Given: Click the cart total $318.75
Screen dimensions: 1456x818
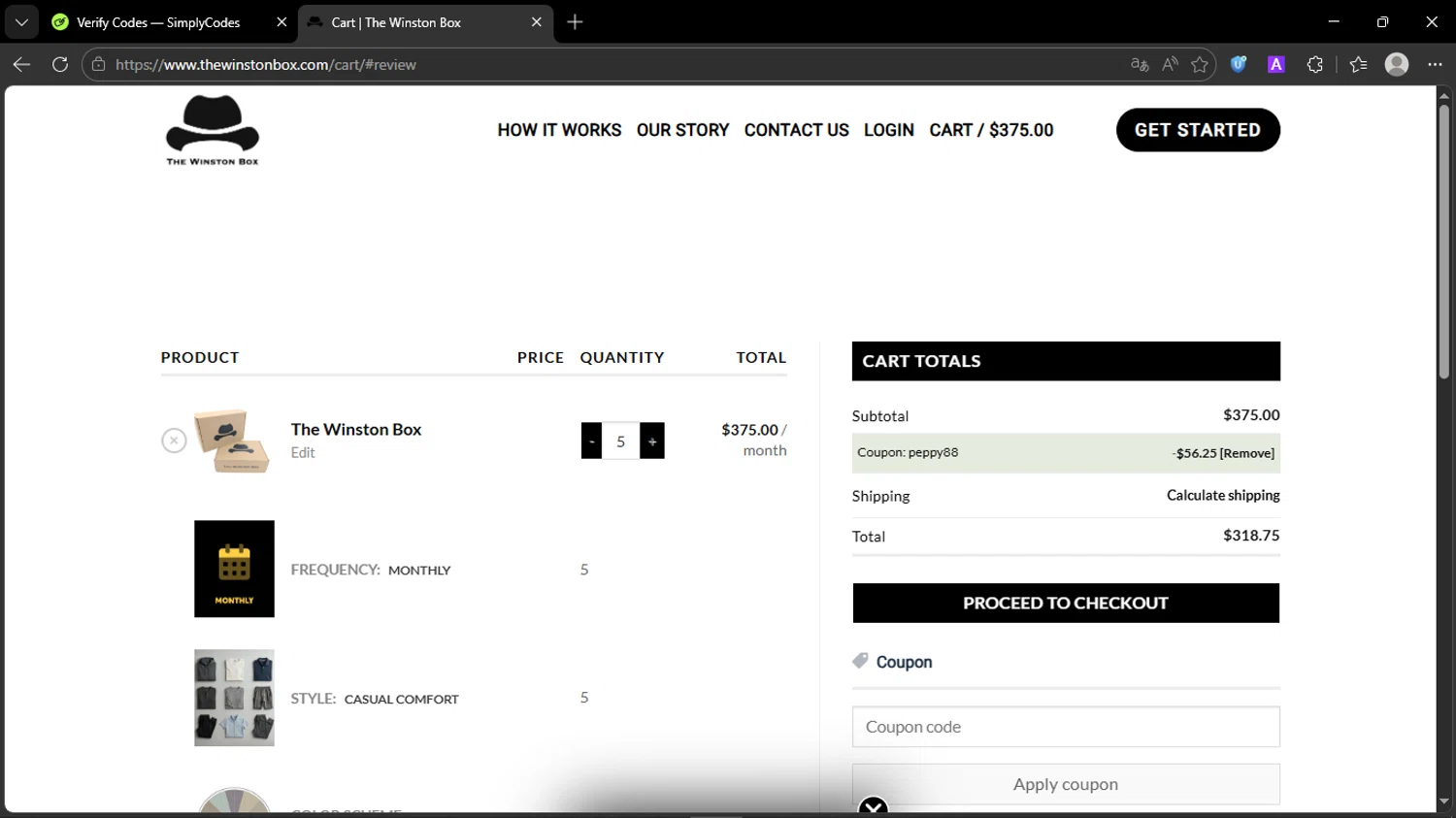Looking at the screenshot, I should click(x=1251, y=536).
